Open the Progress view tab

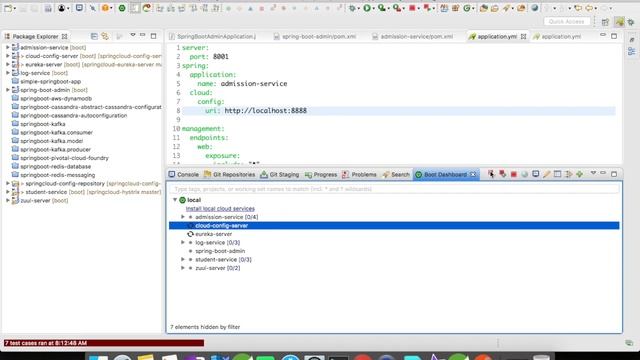[x=321, y=174]
